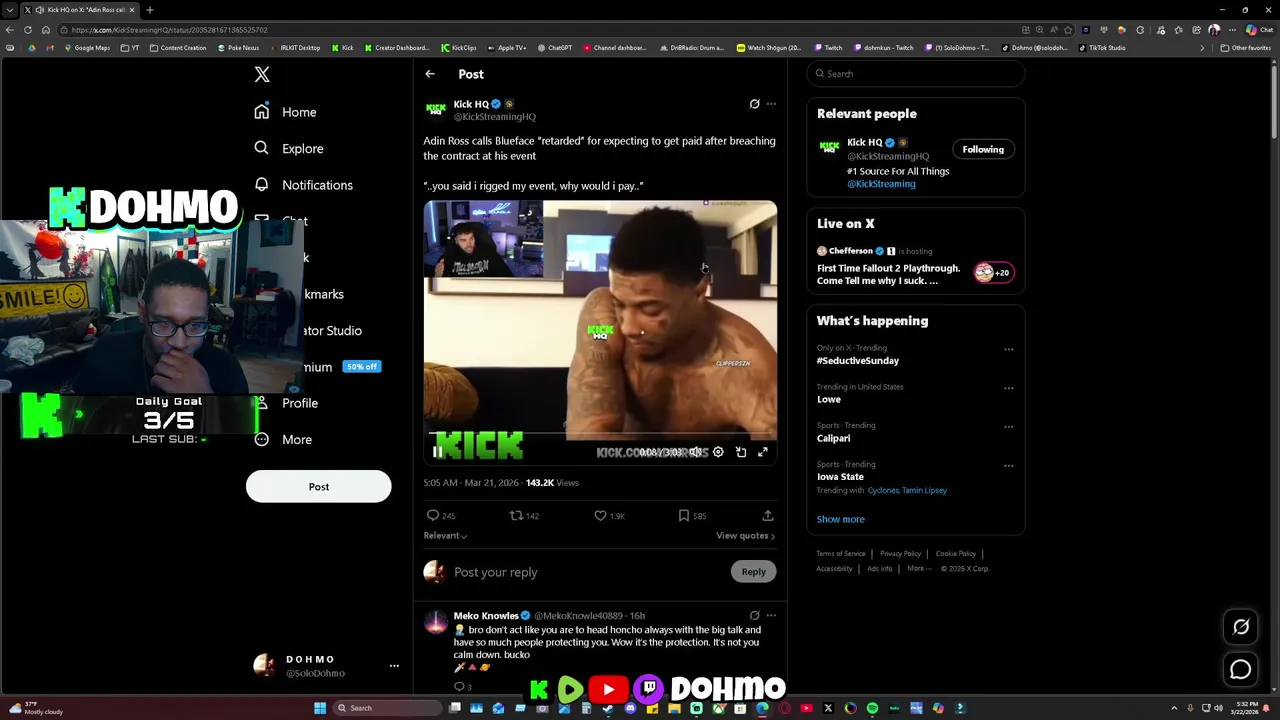Open the Chefferson live space card
This screenshot has width=1280, height=720.
[x=916, y=268]
